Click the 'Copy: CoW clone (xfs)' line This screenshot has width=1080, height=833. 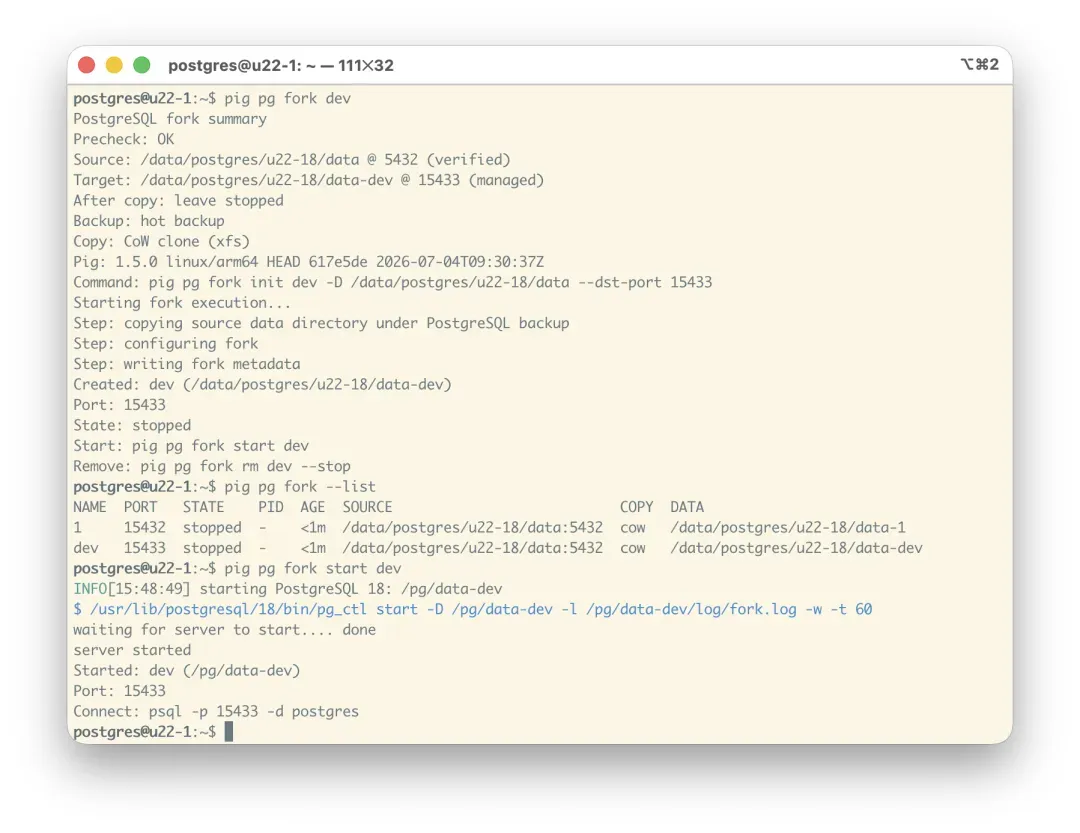pos(161,242)
